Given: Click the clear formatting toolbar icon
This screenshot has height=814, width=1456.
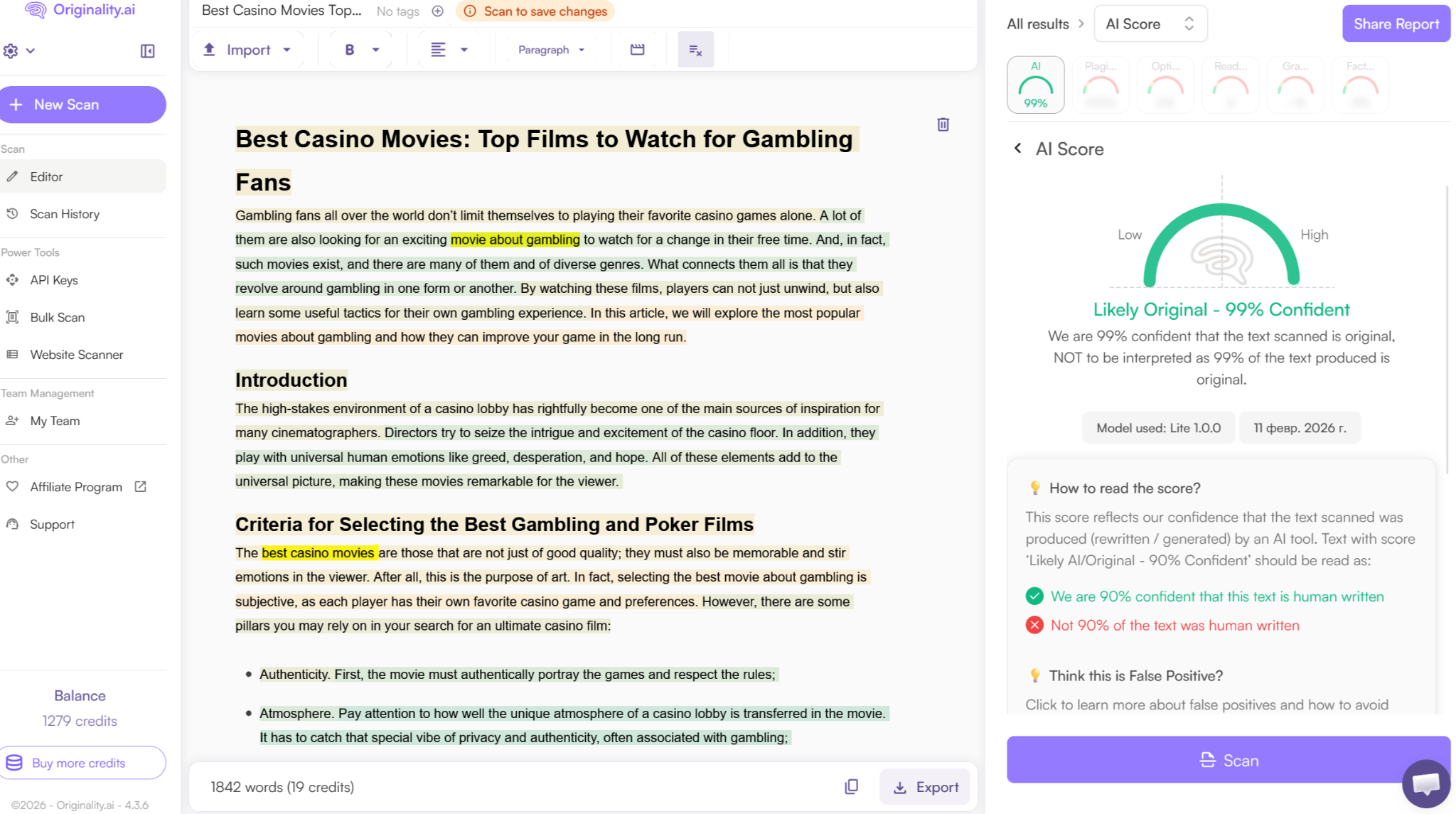Looking at the screenshot, I should (695, 50).
